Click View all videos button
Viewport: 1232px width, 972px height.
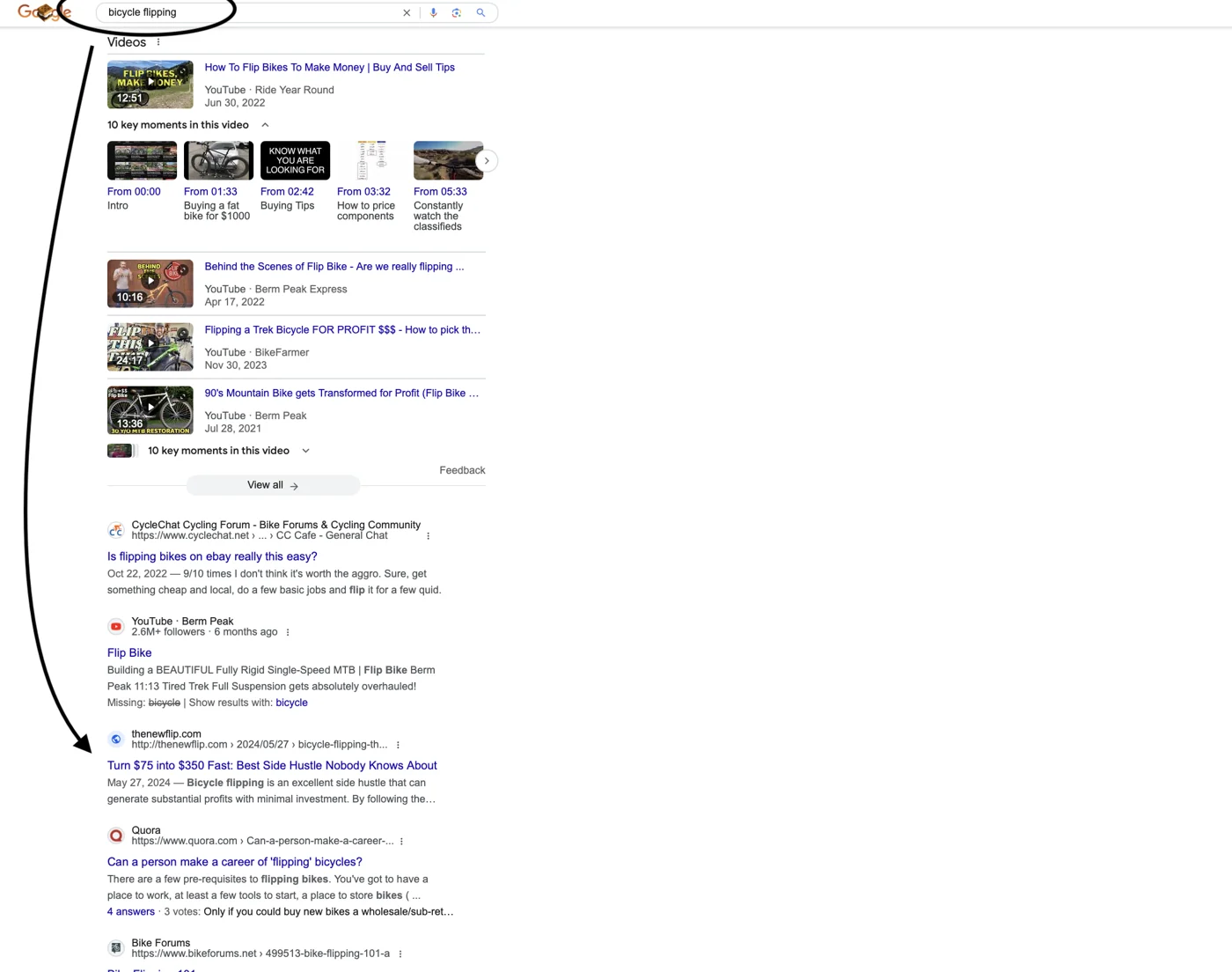click(x=273, y=485)
